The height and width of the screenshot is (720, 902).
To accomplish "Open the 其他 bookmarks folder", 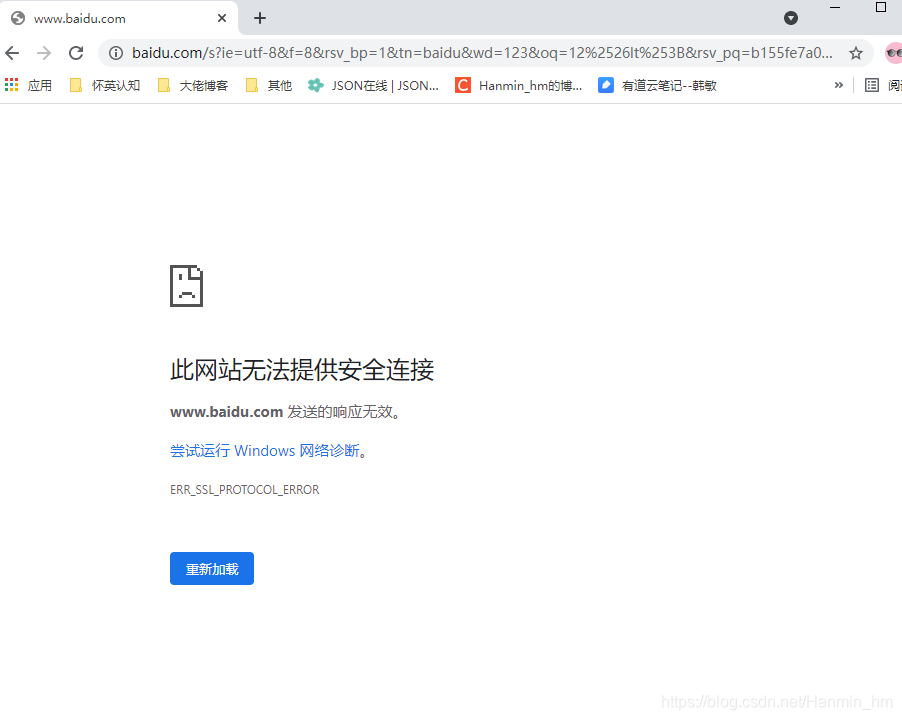I will [268, 85].
